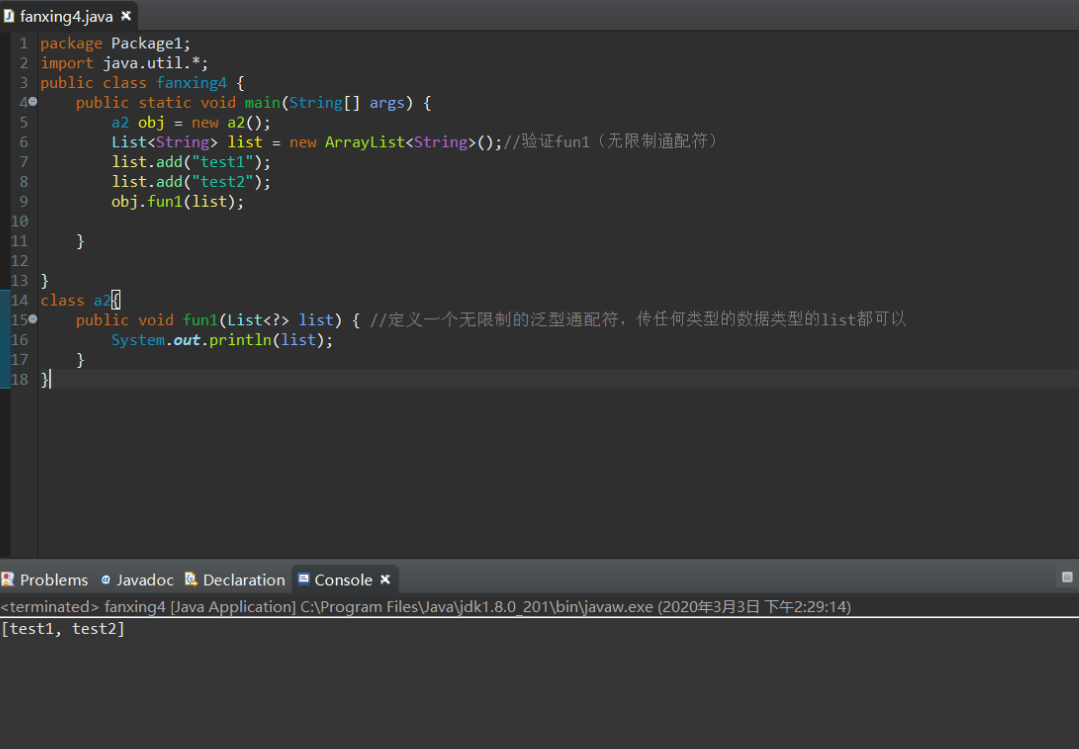This screenshot has width=1079, height=749.
Task: Click the Console view monitor icon
Action: (304, 580)
